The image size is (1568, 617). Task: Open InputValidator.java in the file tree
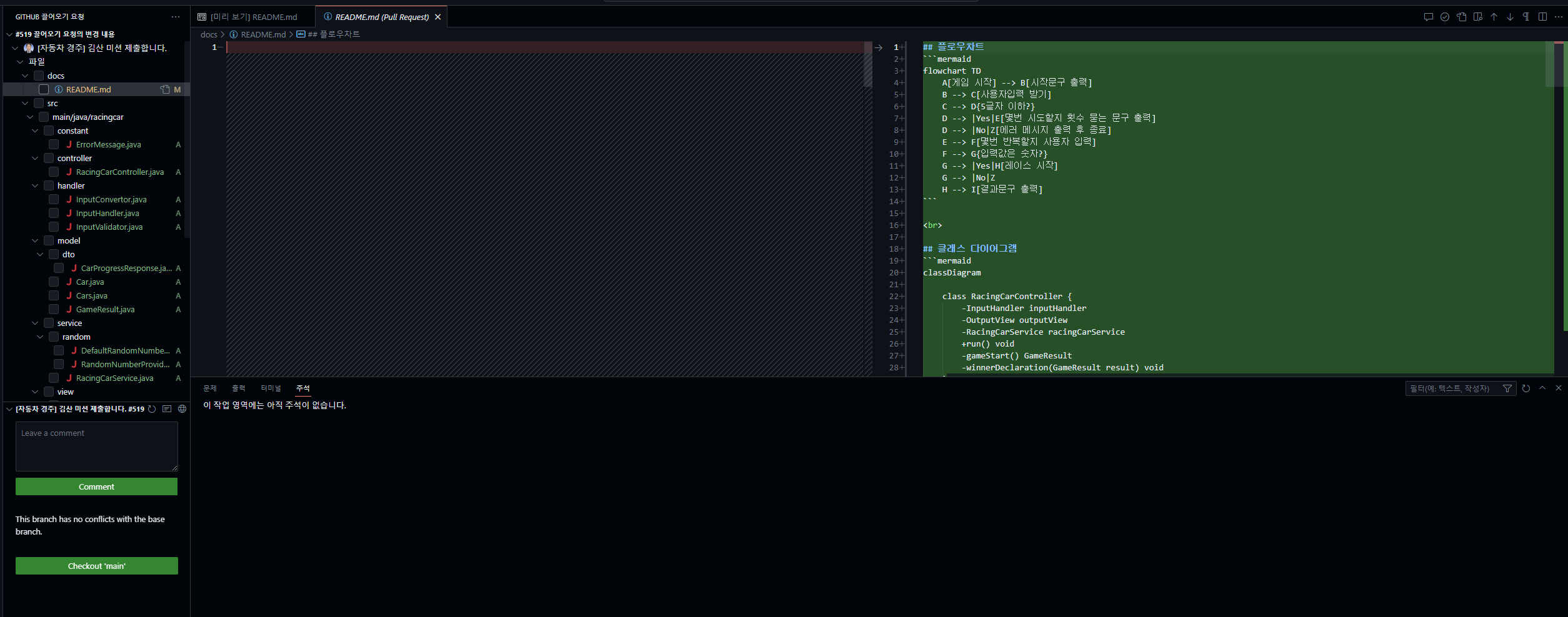click(x=109, y=227)
